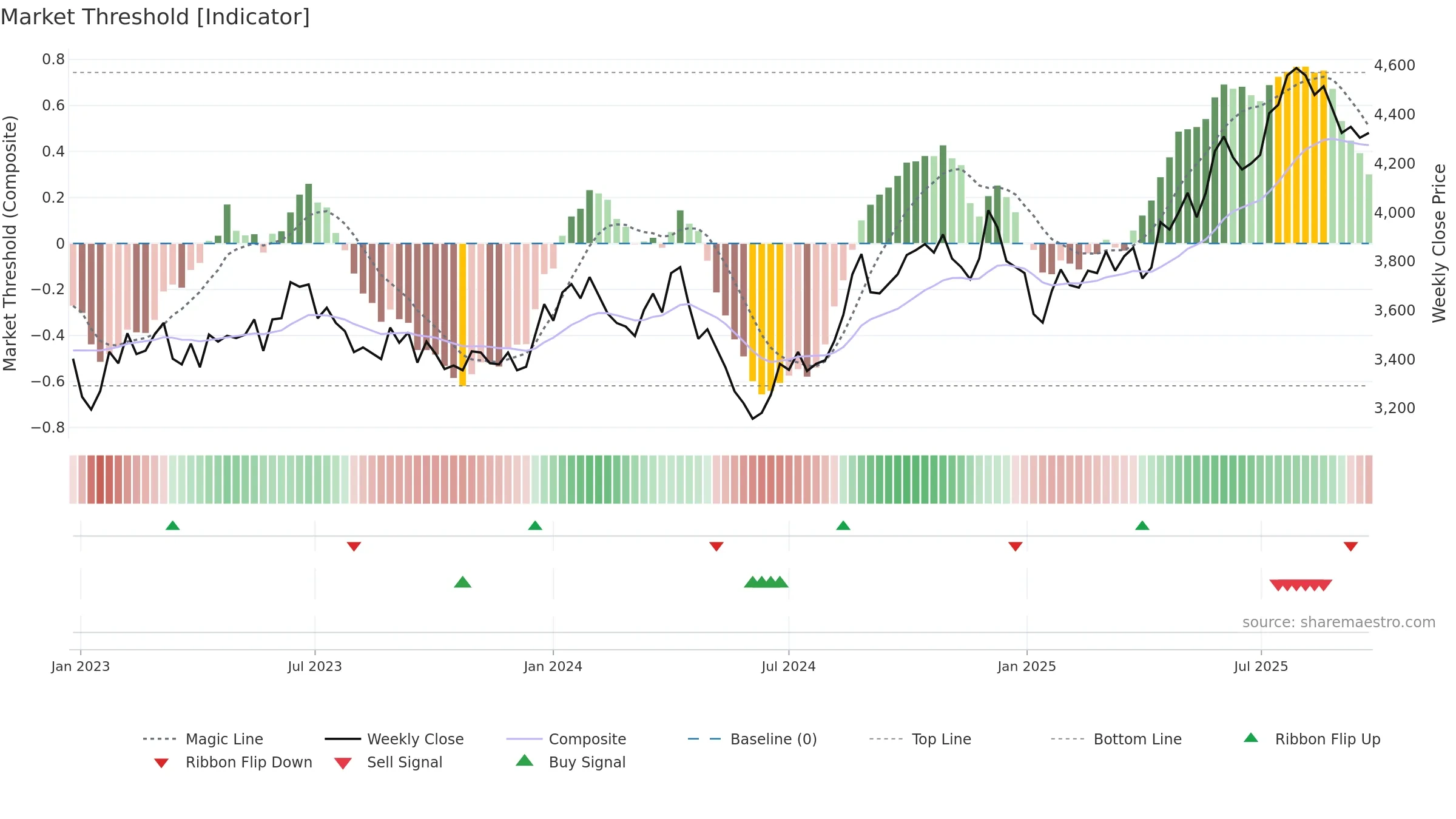The image size is (1456, 819).
Task: Click the Jan 2024 axis label
Action: pyautogui.click(x=553, y=667)
